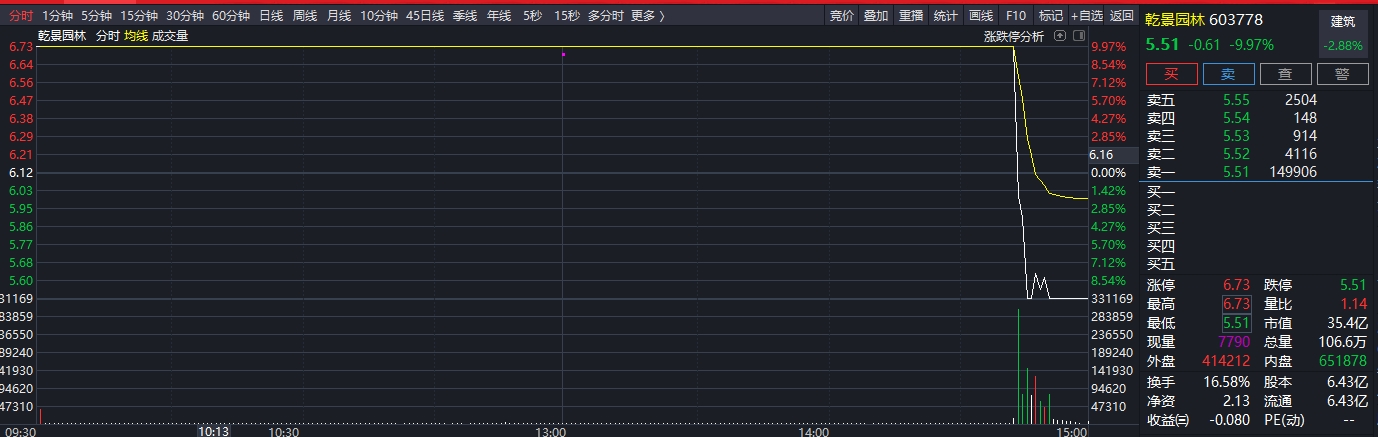Click the boxed 最高 value 6.73

[1236, 304]
